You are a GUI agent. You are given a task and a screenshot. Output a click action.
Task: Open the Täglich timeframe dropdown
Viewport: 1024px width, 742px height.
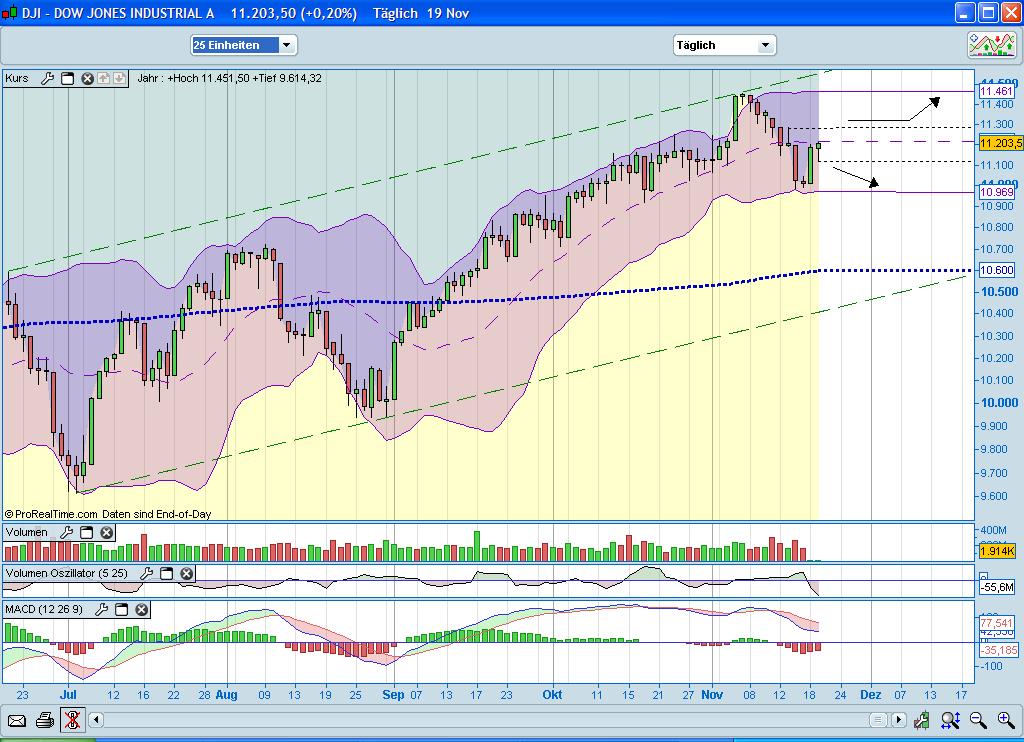tap(766, 45)
